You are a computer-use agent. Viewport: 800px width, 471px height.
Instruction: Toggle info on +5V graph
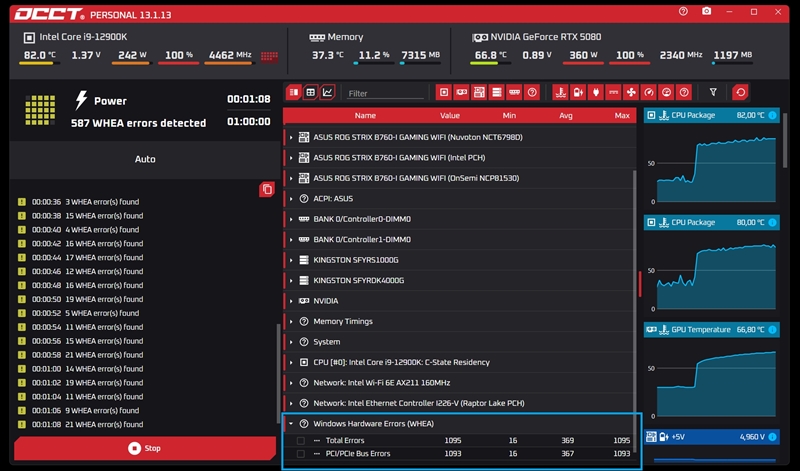point(772,437)
